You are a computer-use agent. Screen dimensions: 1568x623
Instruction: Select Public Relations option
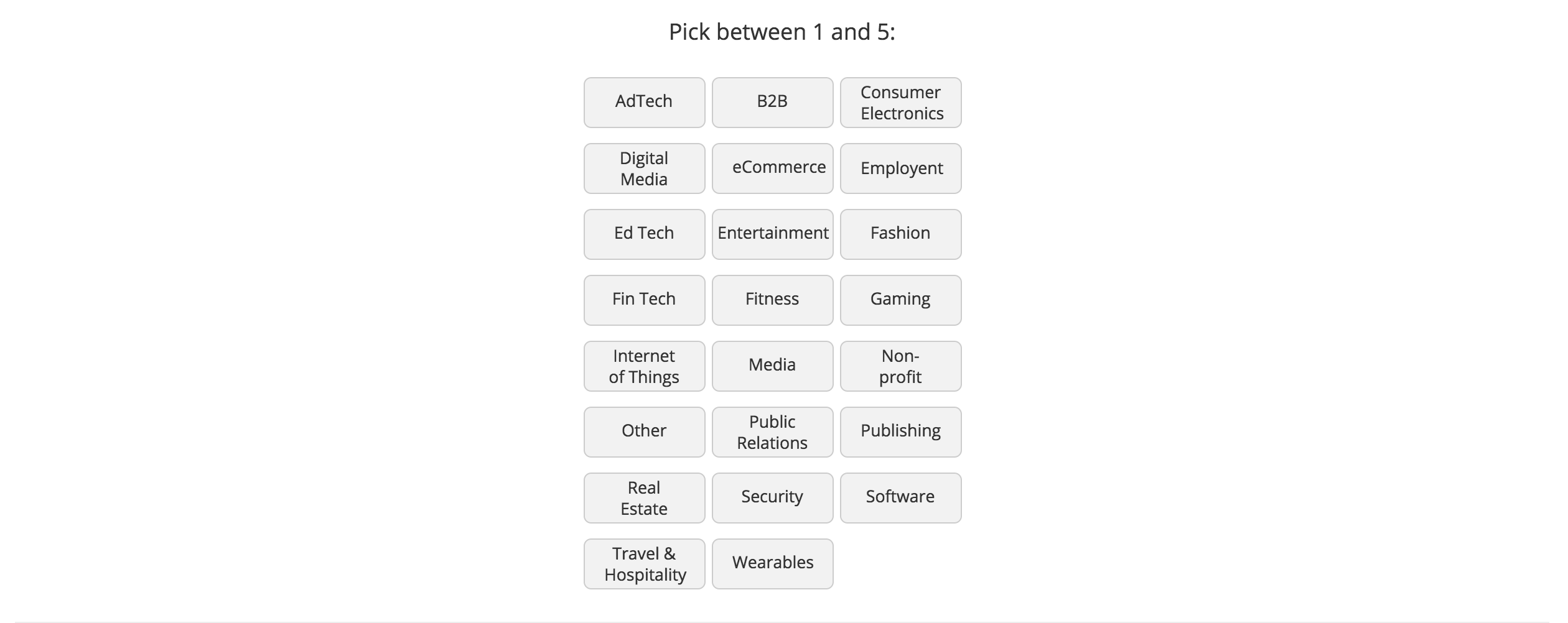point(772,432)
